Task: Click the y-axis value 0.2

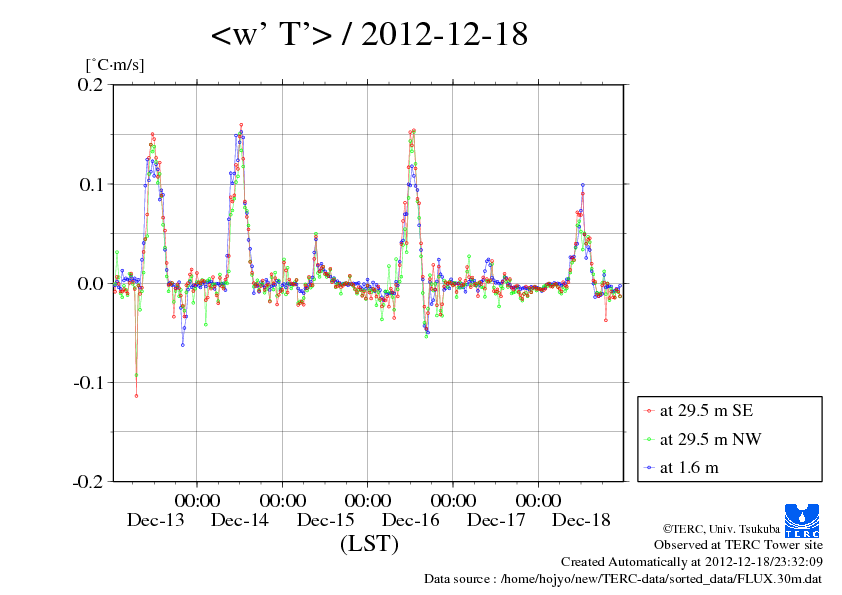Action: (90, 84)
